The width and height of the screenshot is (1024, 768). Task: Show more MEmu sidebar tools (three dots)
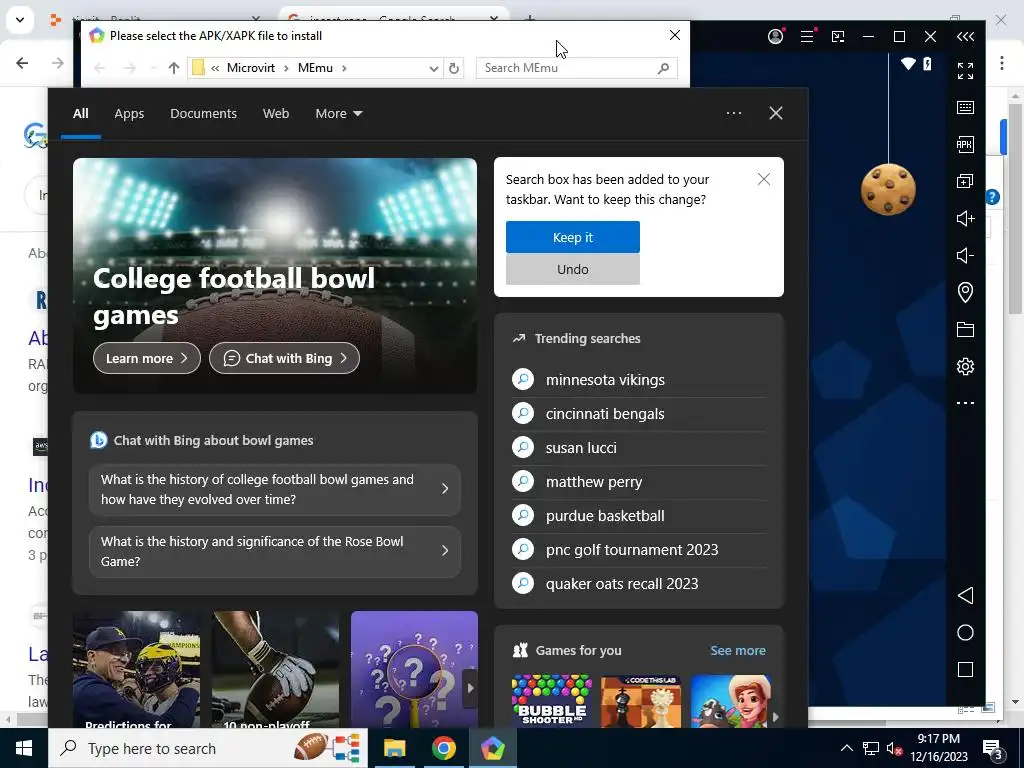[965, 403]
